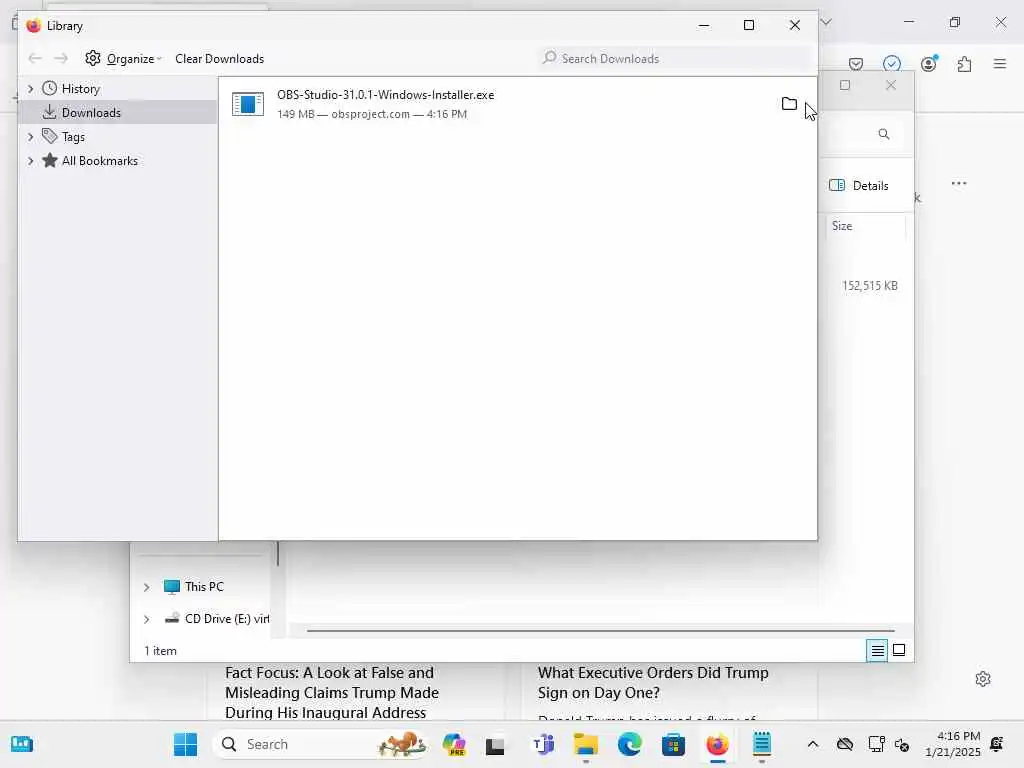
Task: Click muted volume tray icon
Action: coord(903,744)
